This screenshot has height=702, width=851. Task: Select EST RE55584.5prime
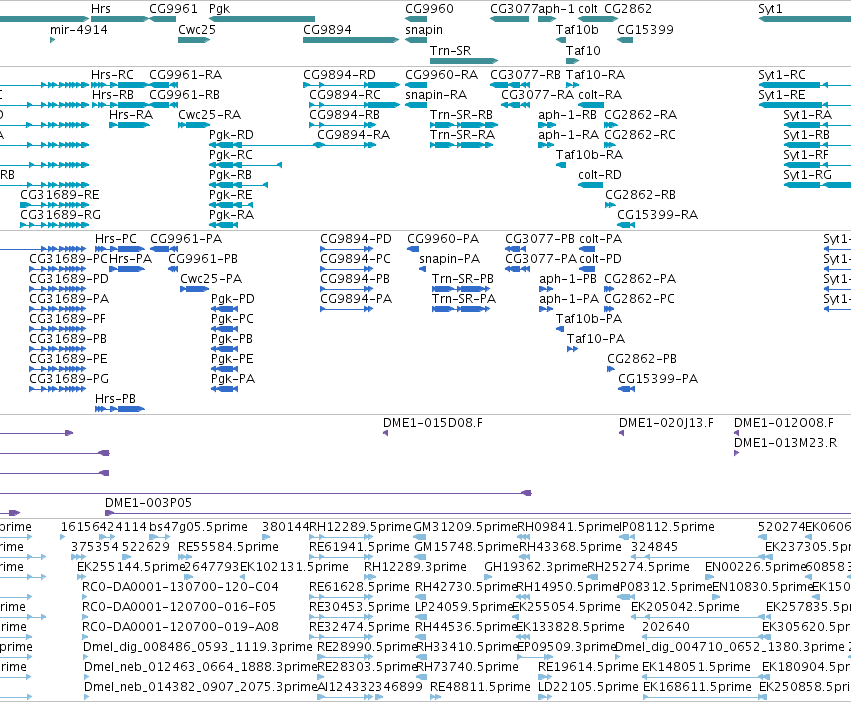point(228,547)
